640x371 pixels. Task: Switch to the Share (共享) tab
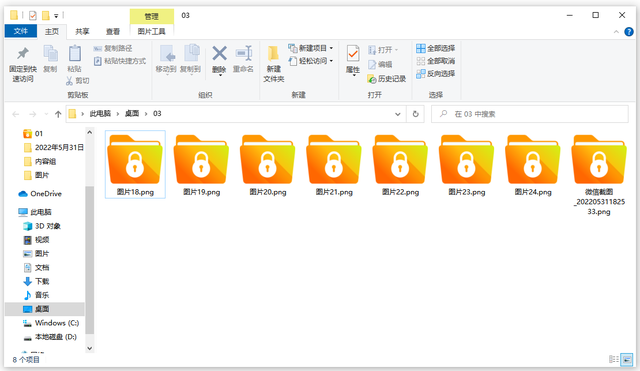pyautogui.click(x=82, y=31)
